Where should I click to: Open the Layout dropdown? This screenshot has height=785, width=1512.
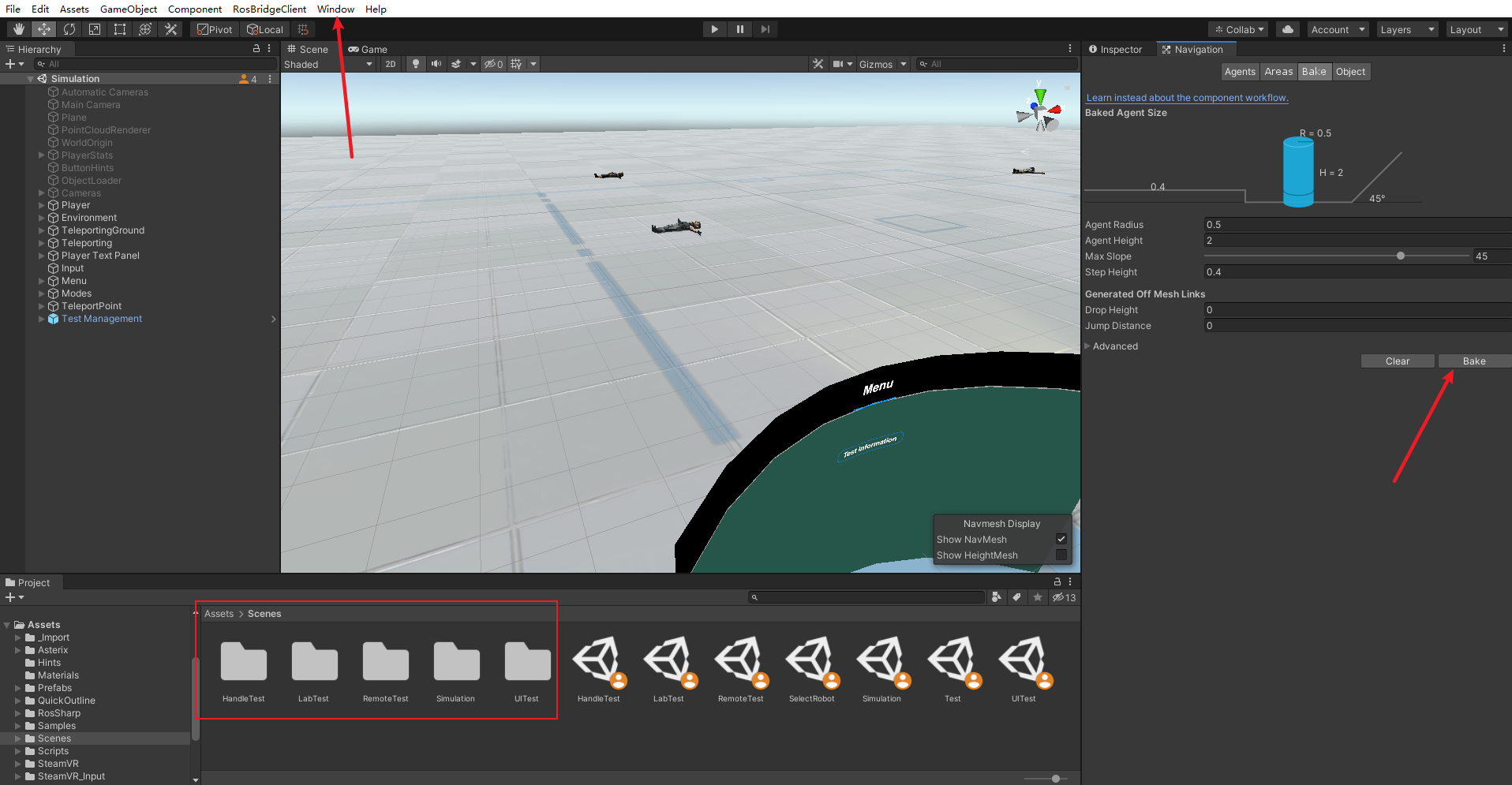(x=1476, y=29)
